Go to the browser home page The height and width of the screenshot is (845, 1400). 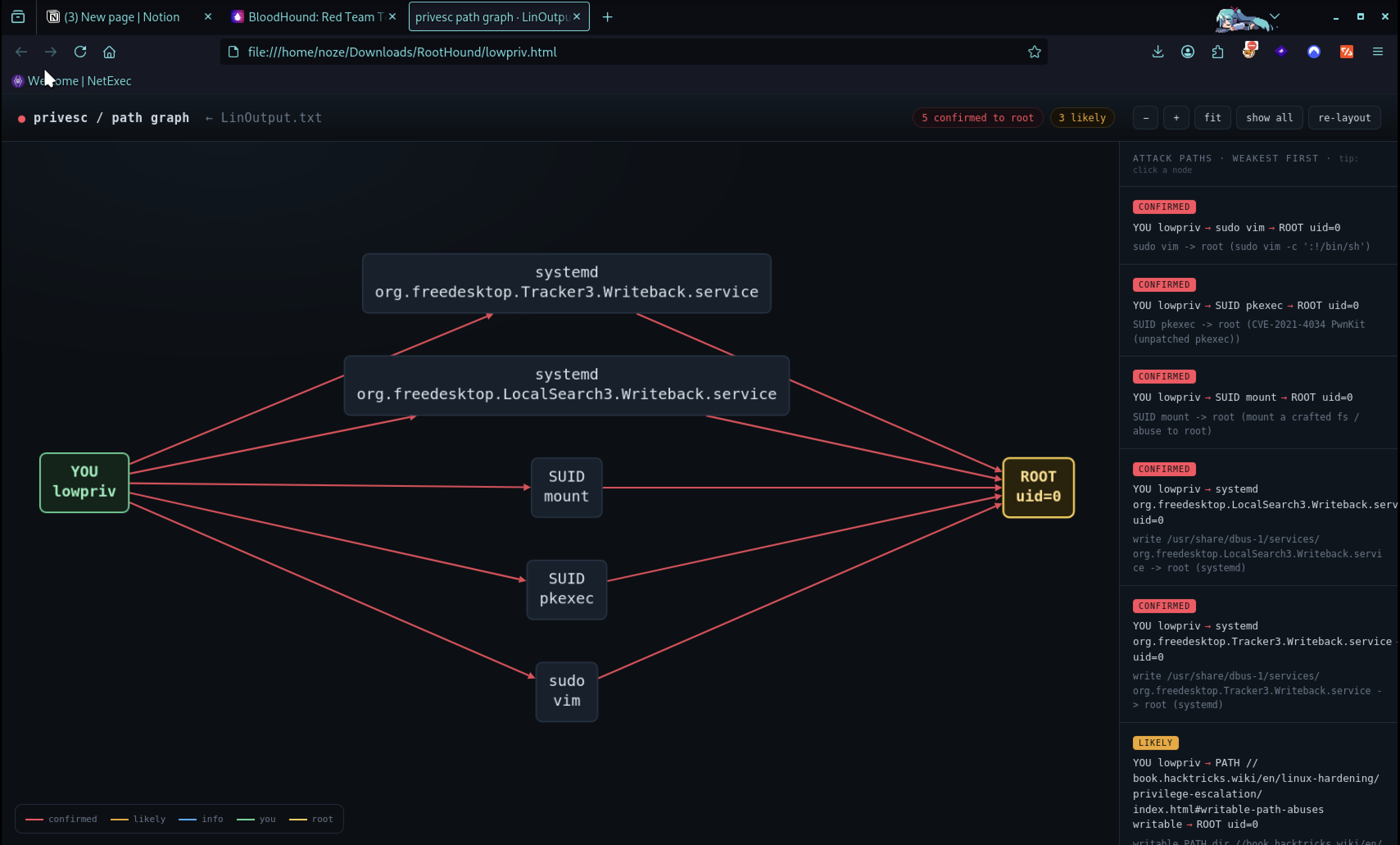pyautogui.click(x=109, y=52)
